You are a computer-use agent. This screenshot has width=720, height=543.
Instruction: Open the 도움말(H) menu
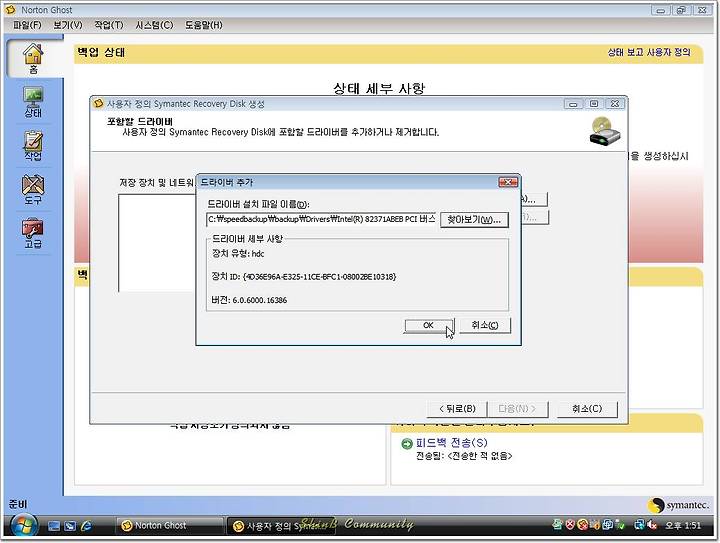pos(203,25)
